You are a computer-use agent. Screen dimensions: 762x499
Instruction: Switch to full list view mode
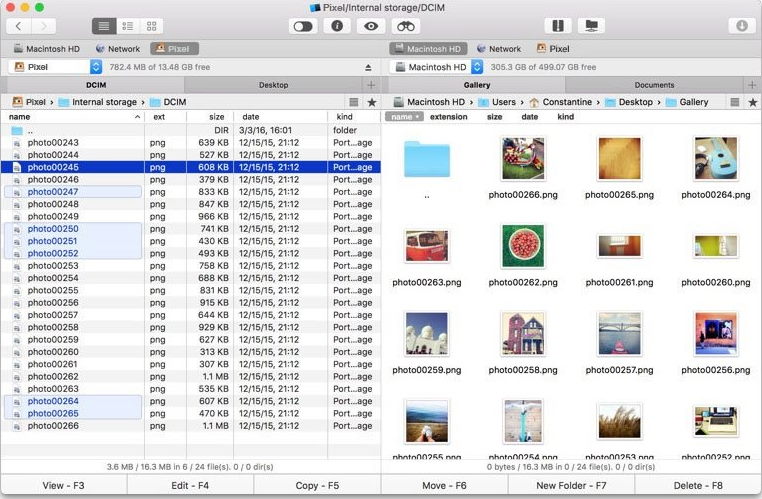[x=104, y=26]
